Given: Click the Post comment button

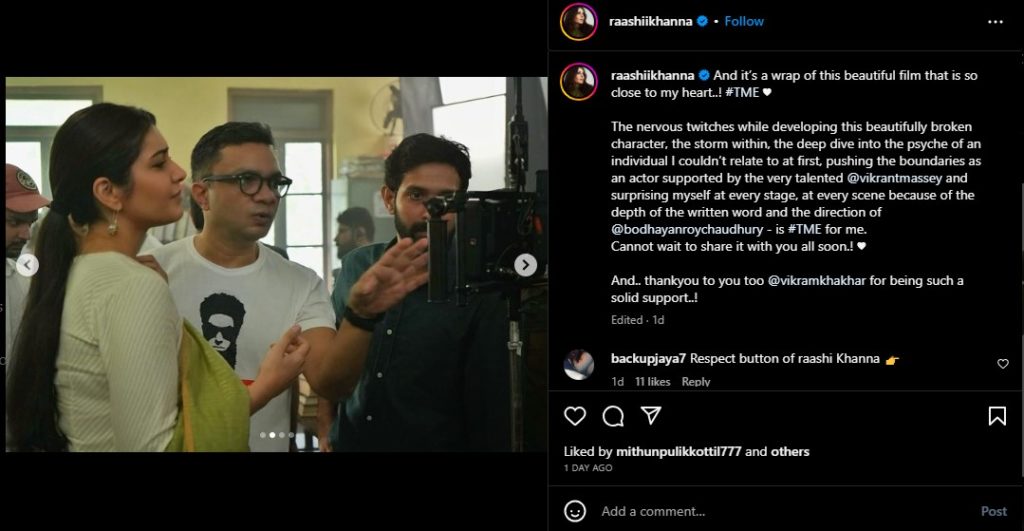Looking at the screenshot, I should point(993,511).
